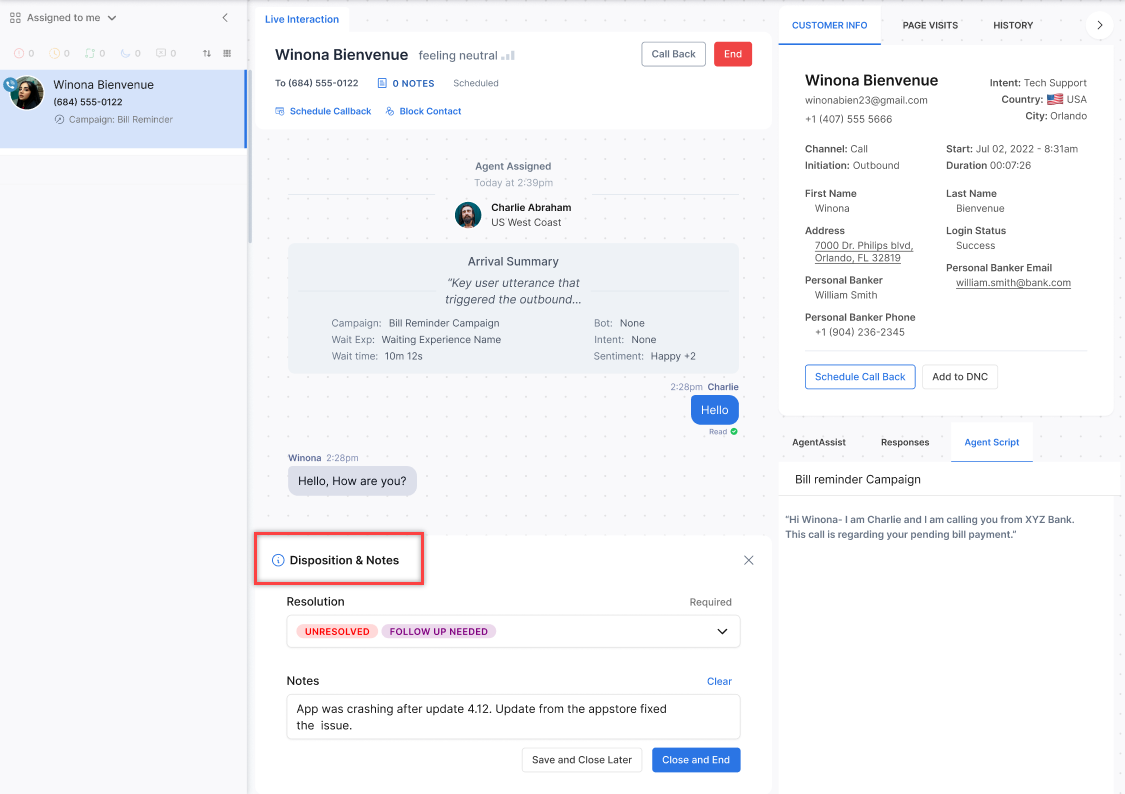
Task: Click the Close and End button
Action: coord(695,760)
